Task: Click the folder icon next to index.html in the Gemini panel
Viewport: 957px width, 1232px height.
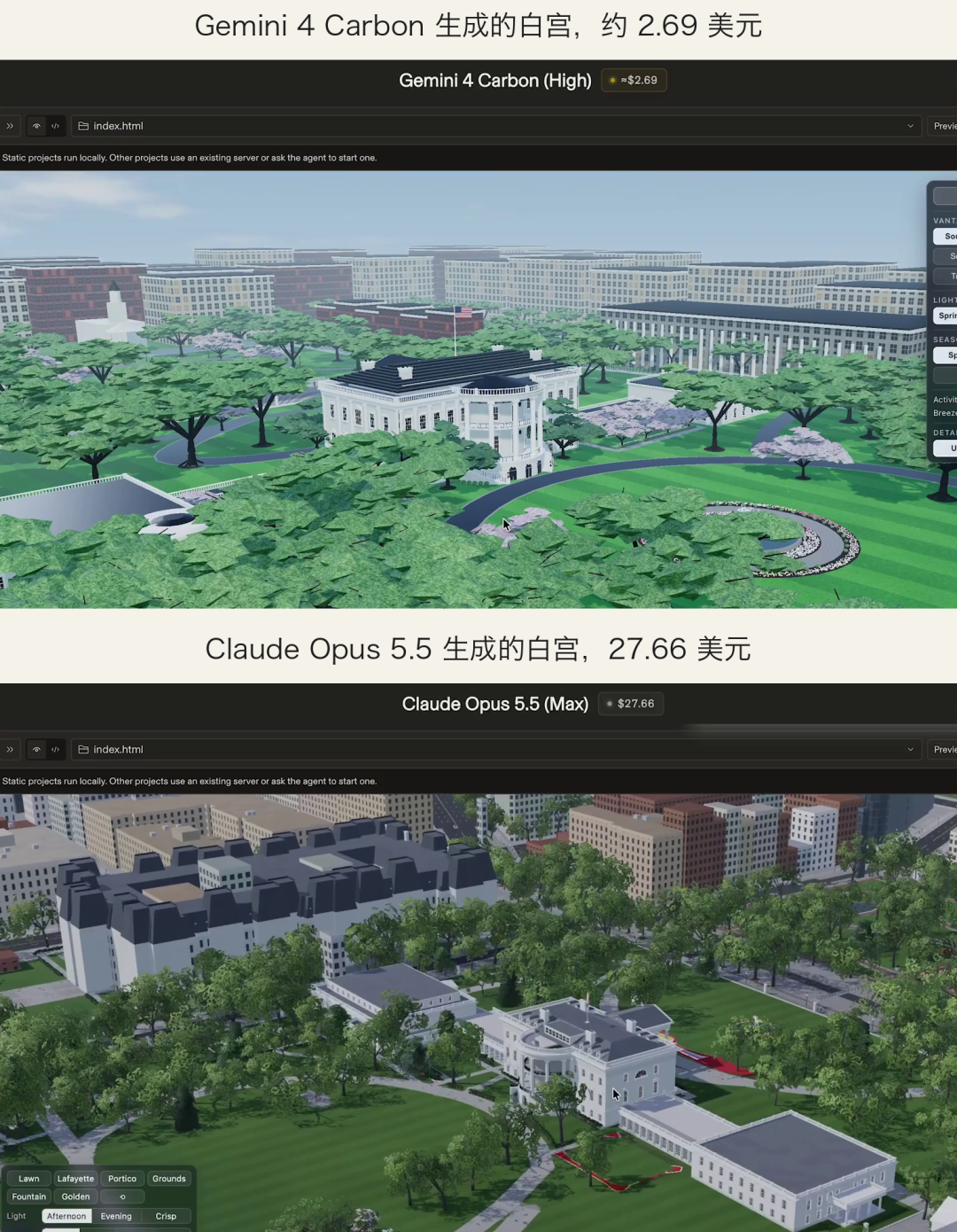Action: tap(83, 126)
